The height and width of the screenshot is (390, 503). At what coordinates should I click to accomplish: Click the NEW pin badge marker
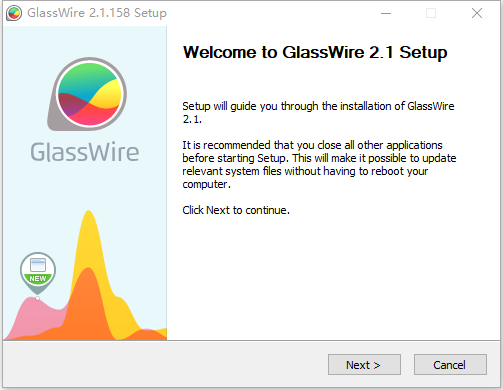click(x=38, y=273)
